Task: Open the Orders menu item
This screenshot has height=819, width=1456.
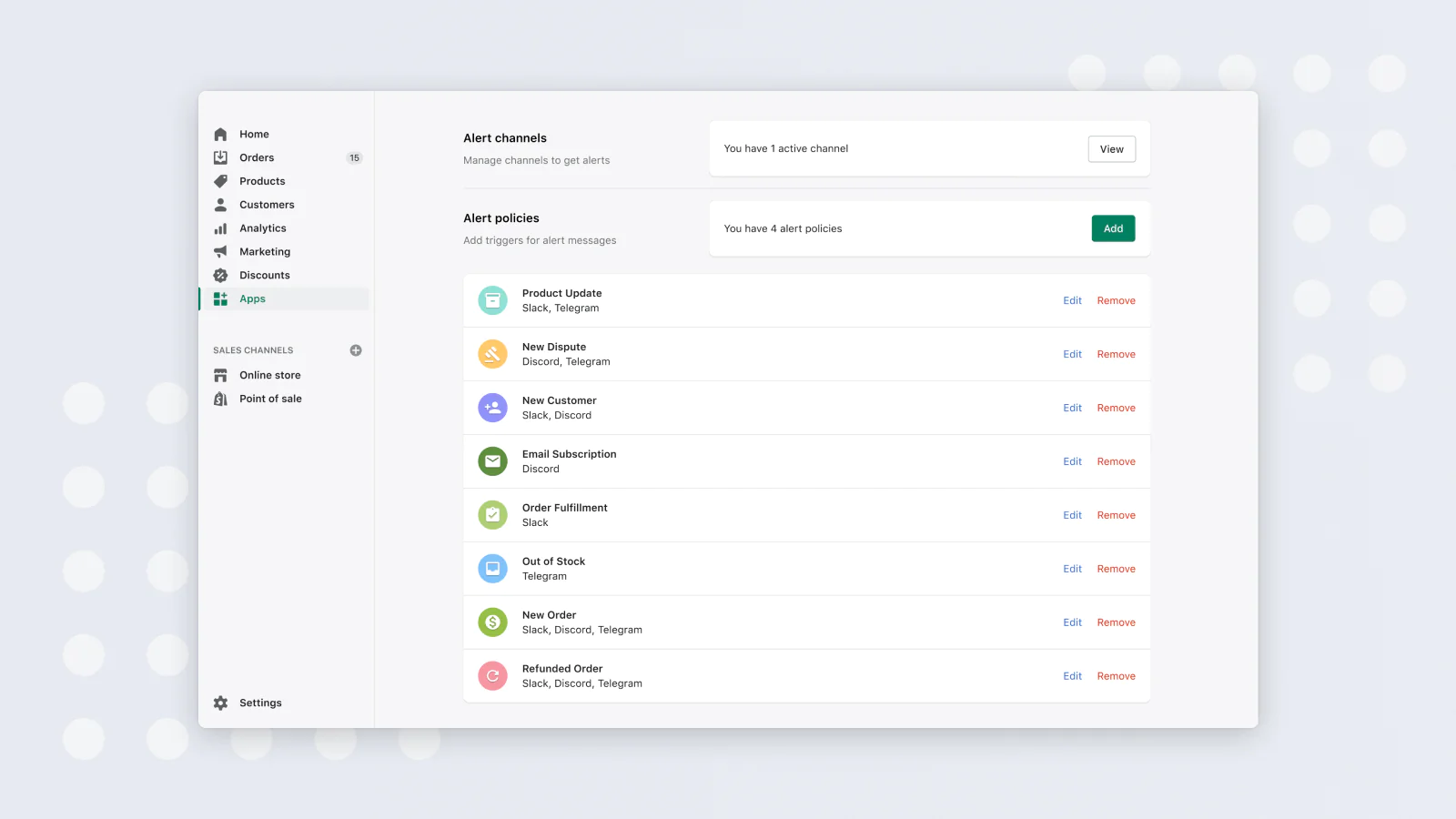Action: point(257,157)
